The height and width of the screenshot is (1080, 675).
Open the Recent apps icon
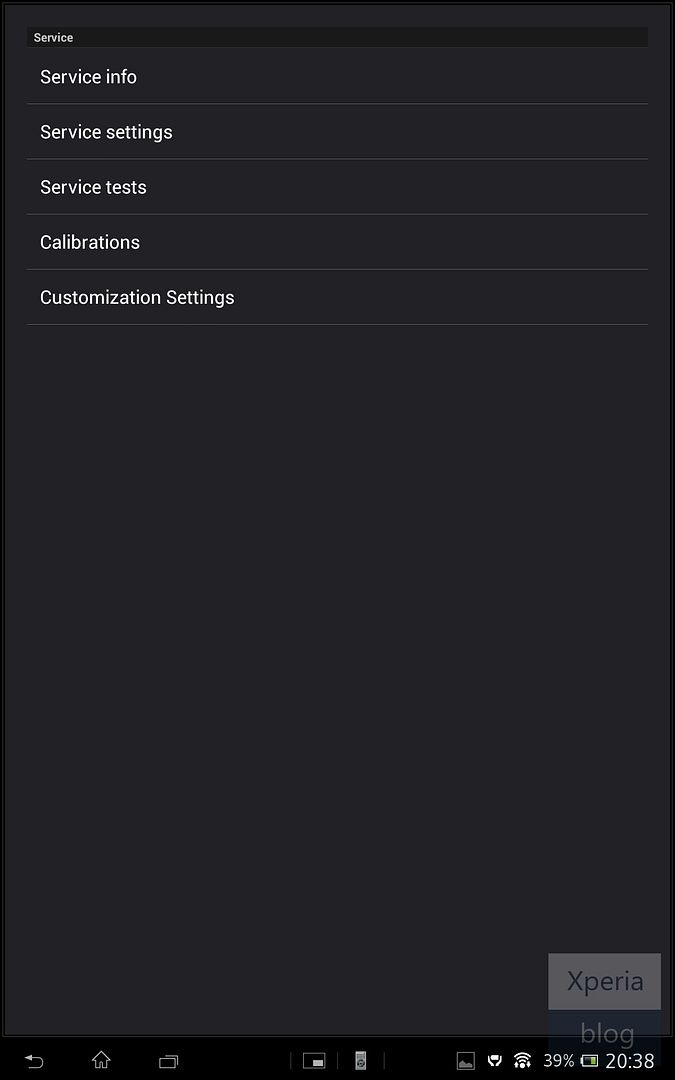[168, 1061]
